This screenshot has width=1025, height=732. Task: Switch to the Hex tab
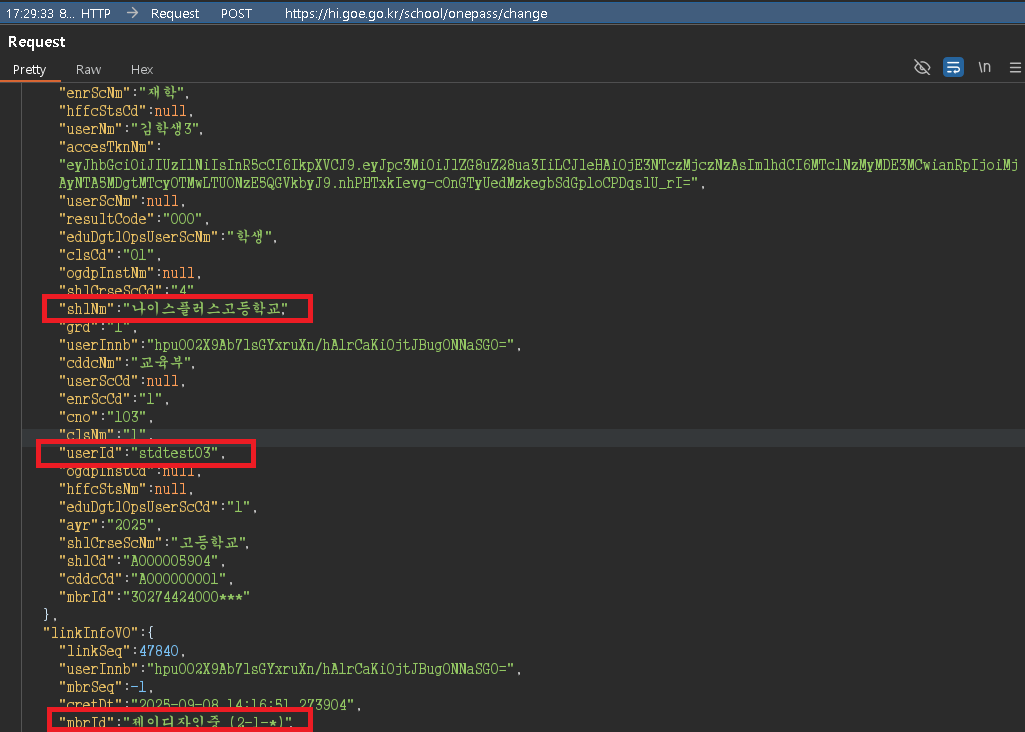pos(142,70)
